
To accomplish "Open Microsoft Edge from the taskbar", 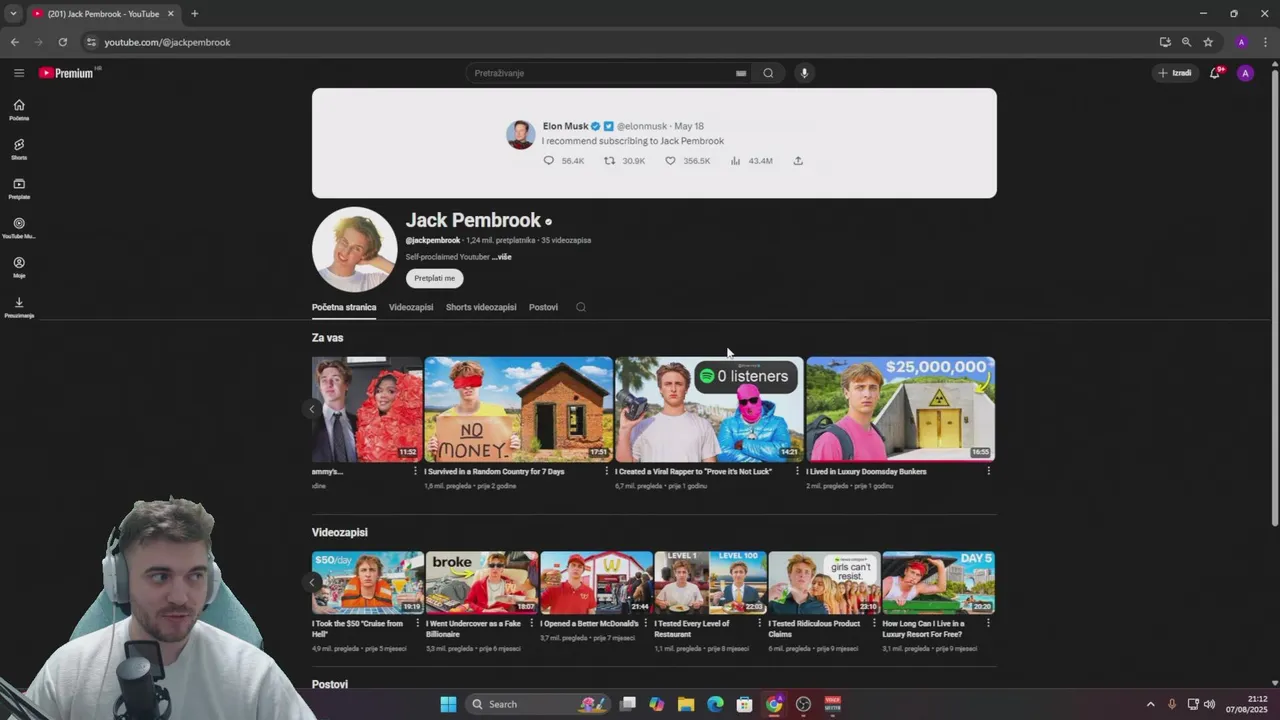I will pos(715,704).
